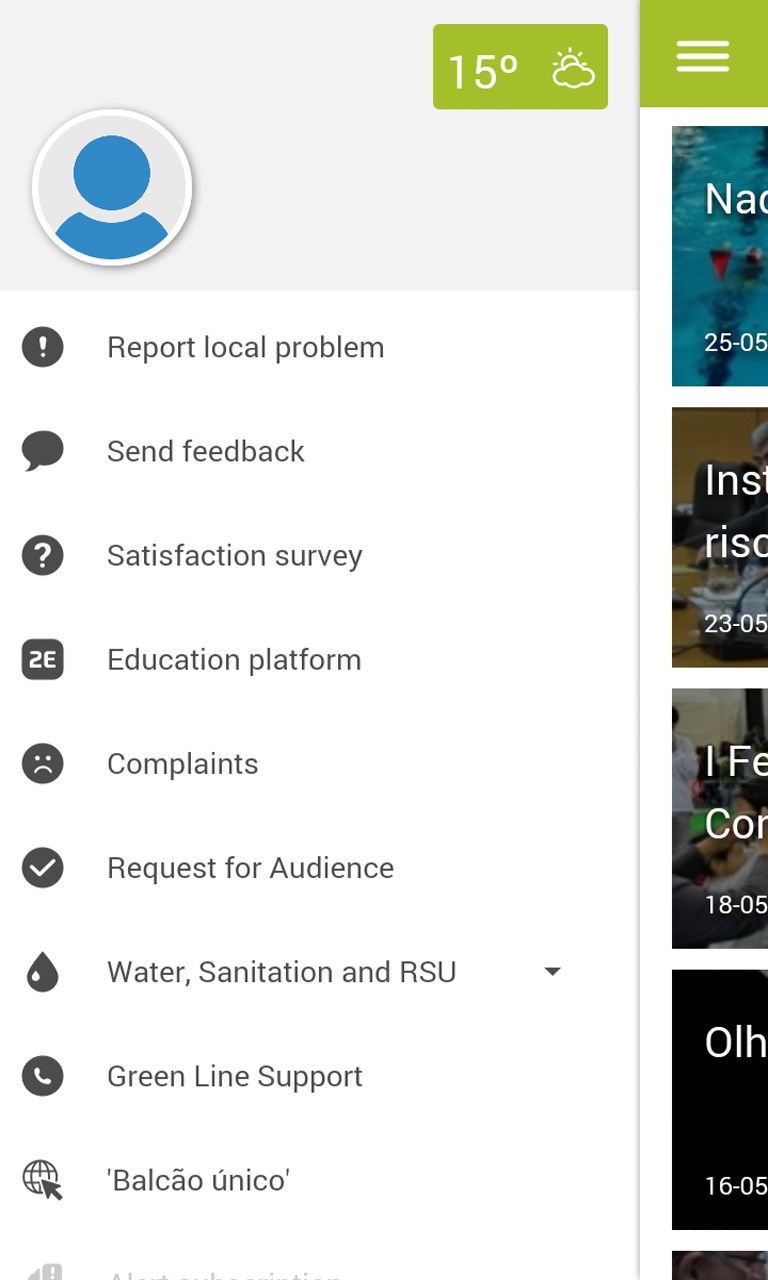Tap the question mark survey icon
This screenshot has width=768, height=1280.
coord(43,555)
